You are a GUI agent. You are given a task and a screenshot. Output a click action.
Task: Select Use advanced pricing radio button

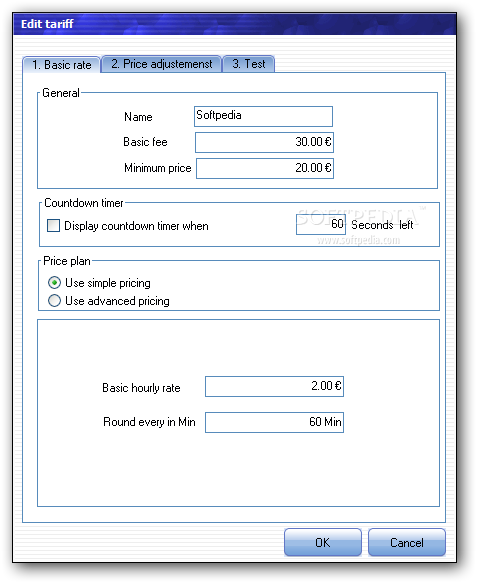pos(54,301)
